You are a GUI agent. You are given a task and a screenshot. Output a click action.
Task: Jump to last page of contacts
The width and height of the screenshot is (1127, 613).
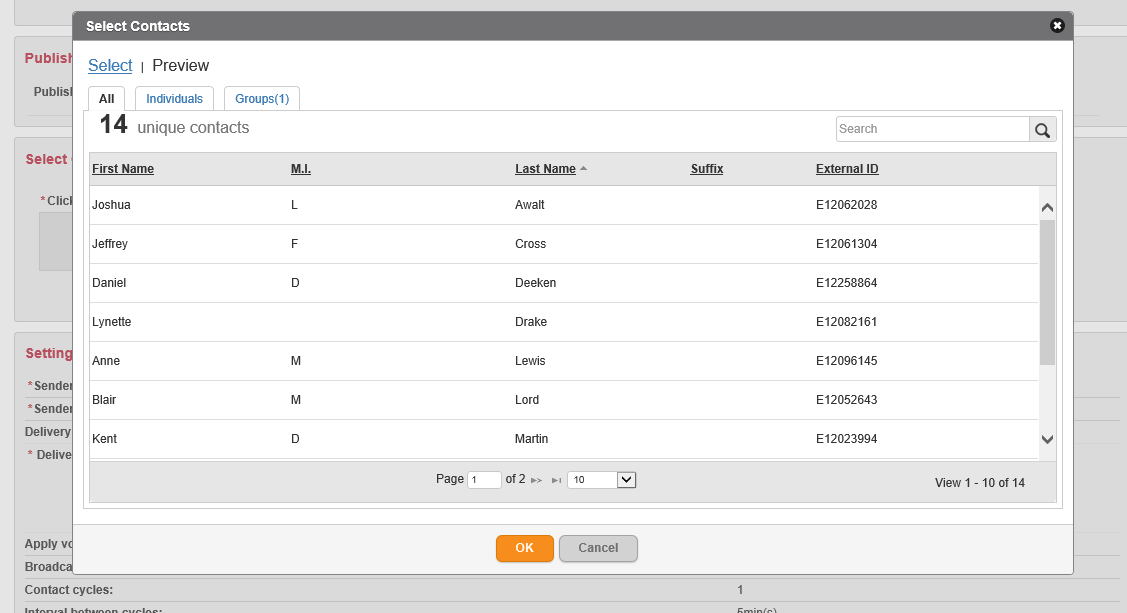pos(556,481)
